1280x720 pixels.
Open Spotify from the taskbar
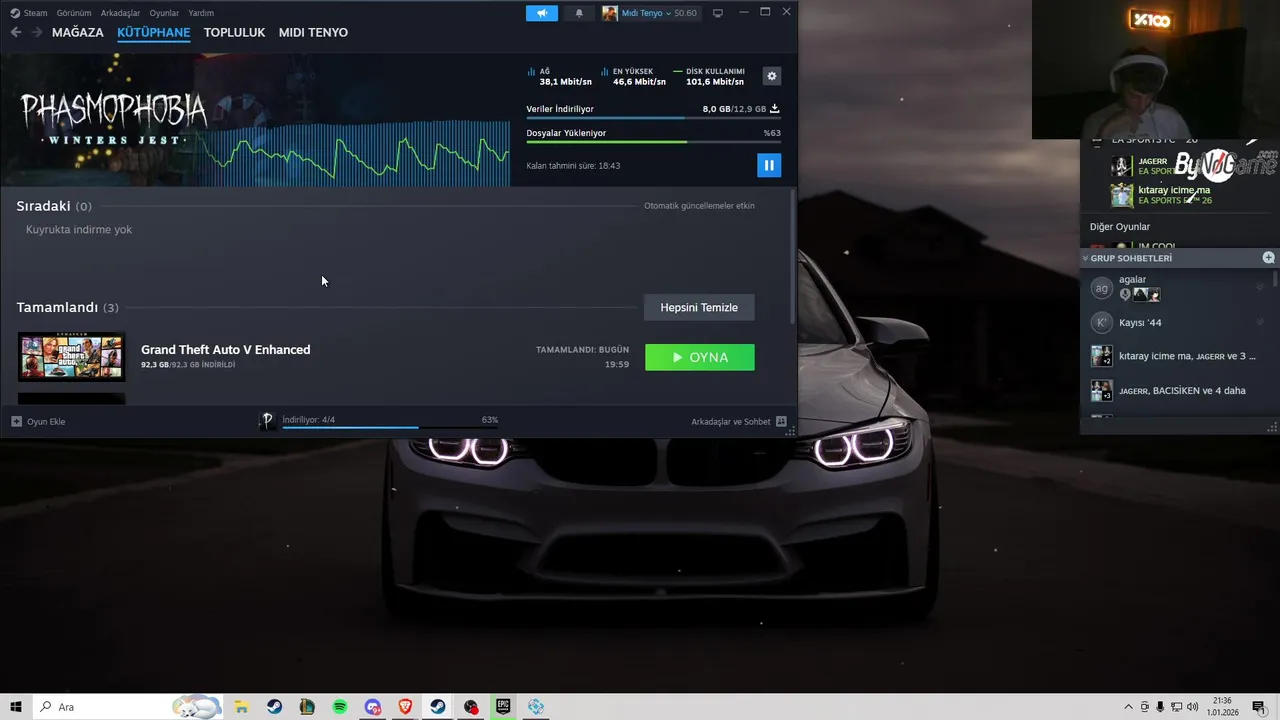coord(340,707)
